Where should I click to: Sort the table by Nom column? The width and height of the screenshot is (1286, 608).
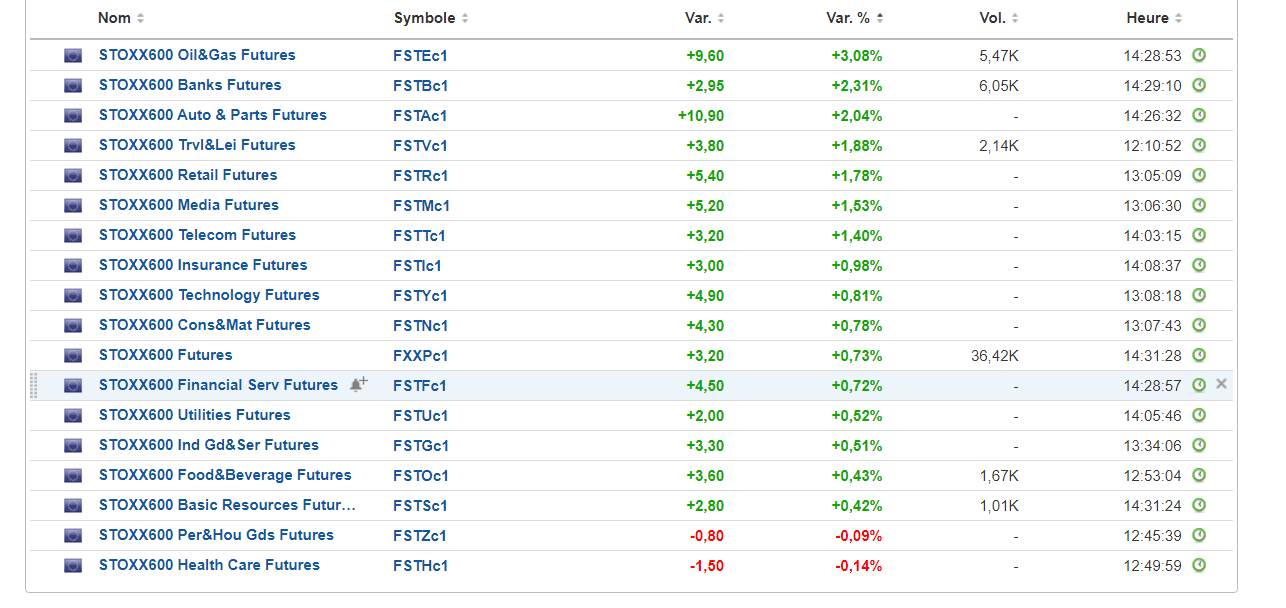(x=121, y=18)
